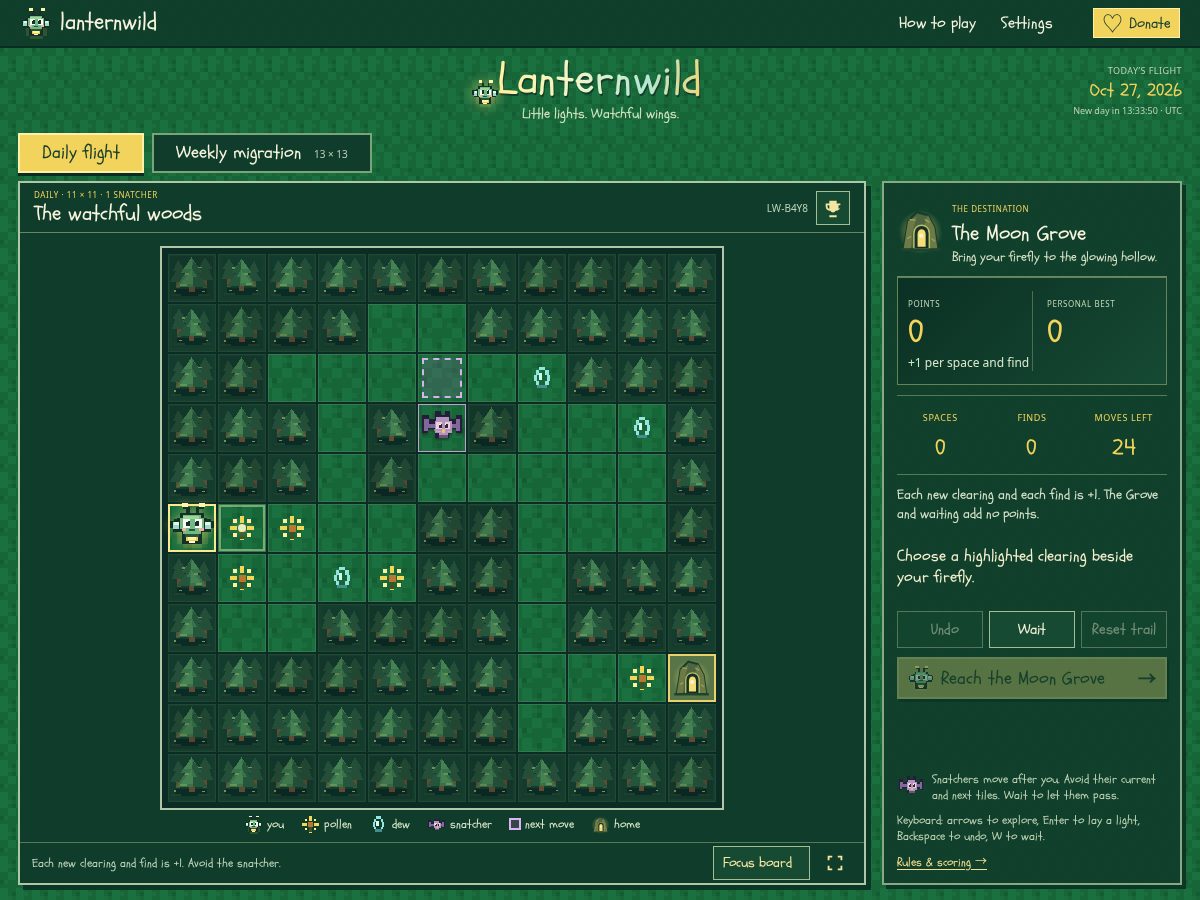Switch to the Weekly migration tab
This screenshot has width=1200, height=900.
[x=262, y=153]
